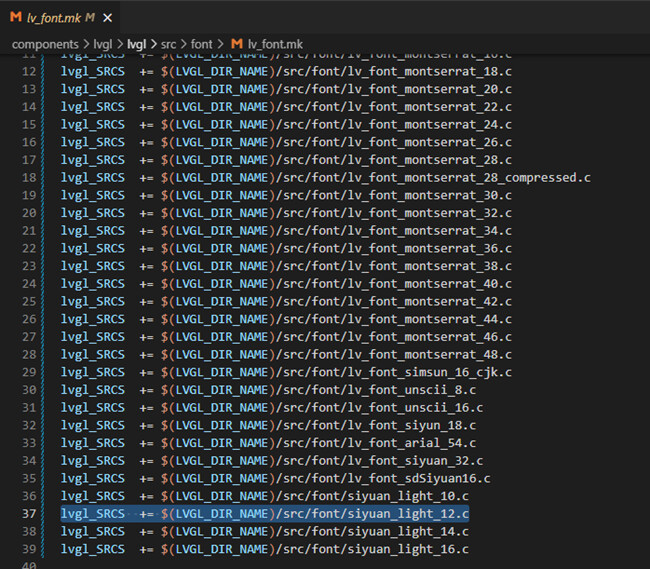Open the bold lvgl breadcrumb segment
The image size is (650, 569).
pos(135,44)
